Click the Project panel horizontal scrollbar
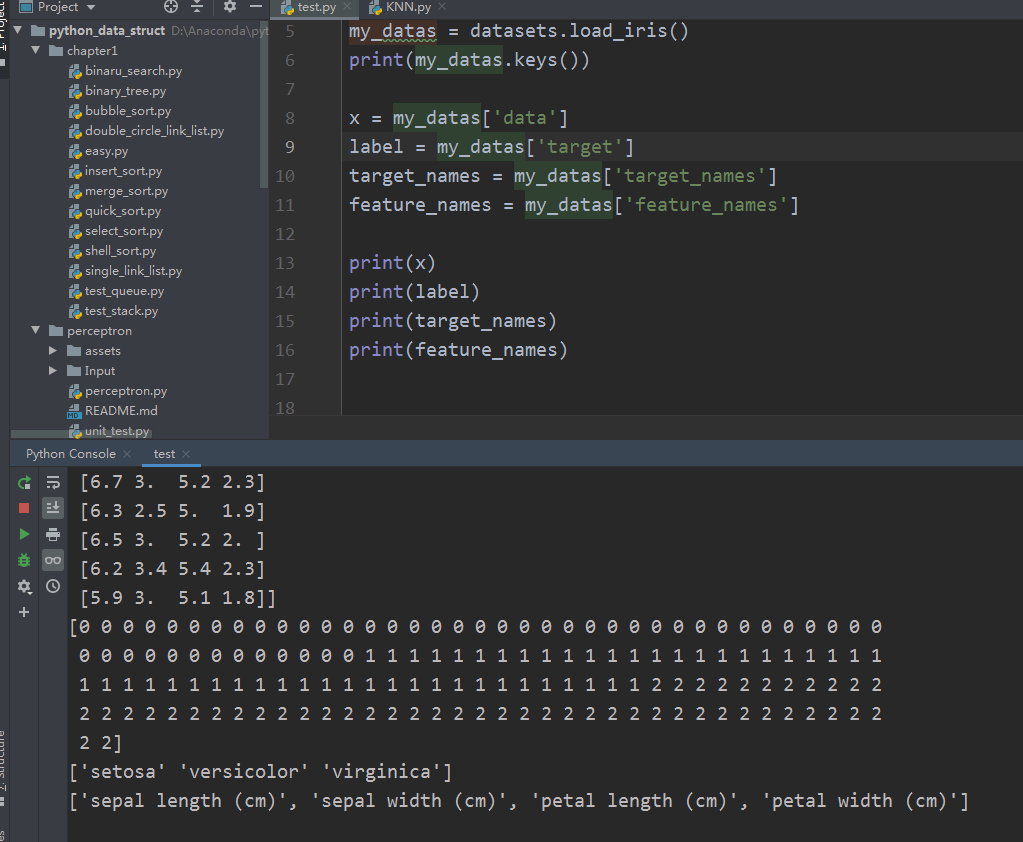1023x842 pixels. (82, 434)
